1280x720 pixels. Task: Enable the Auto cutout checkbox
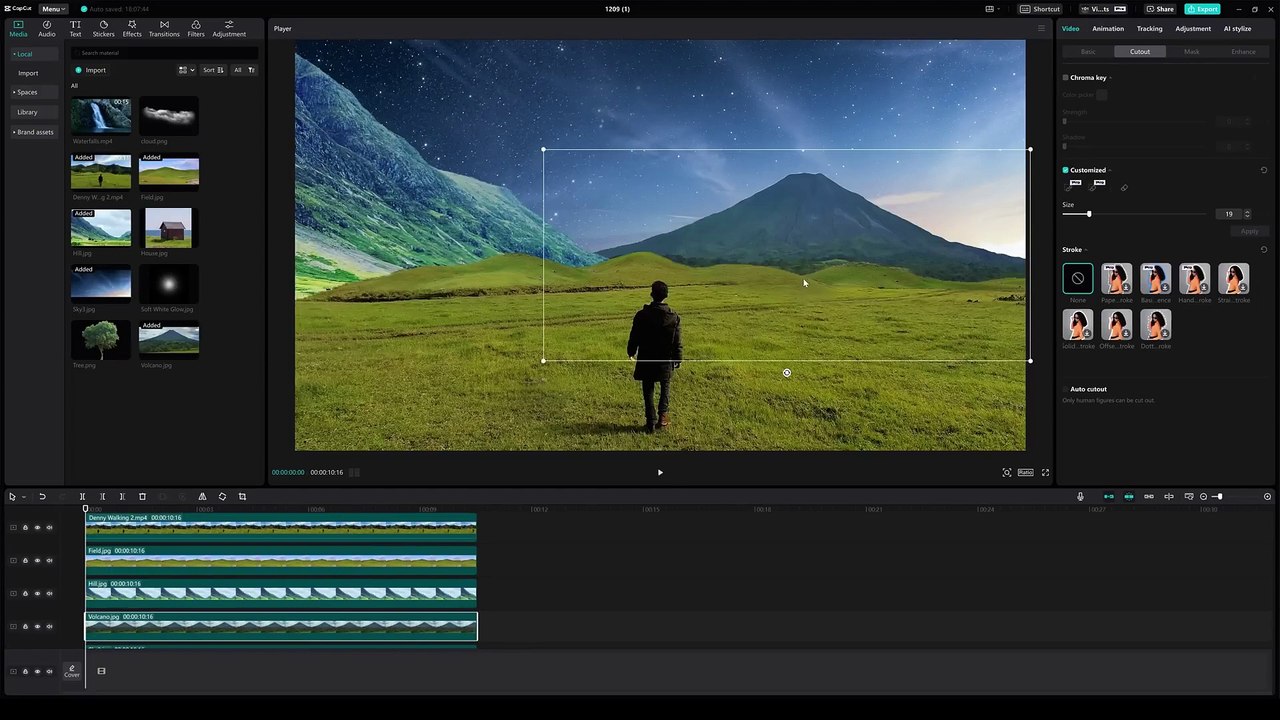point(1065,389)
